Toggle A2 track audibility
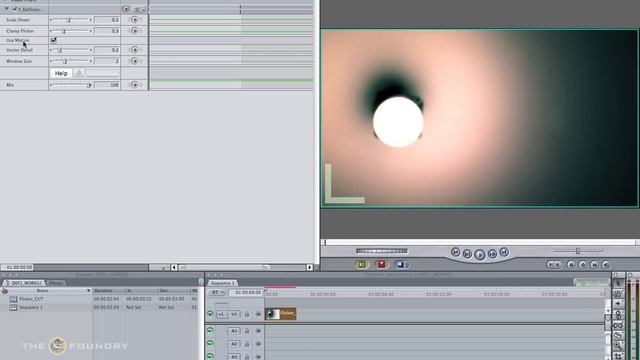The height and width of the screenshot is (360, 640). (210, 344)
